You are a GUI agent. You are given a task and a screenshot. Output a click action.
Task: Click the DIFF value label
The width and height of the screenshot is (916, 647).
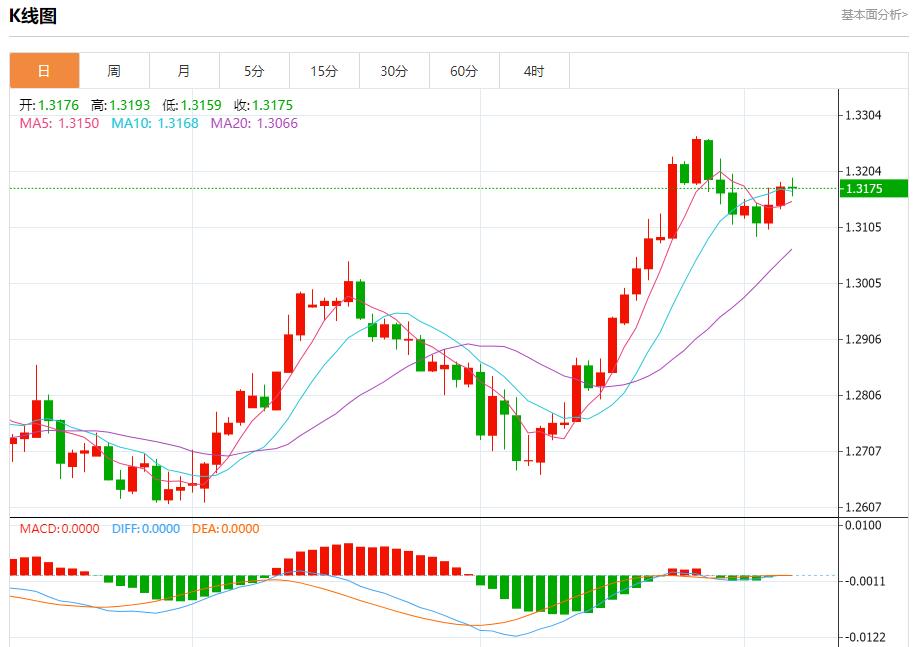pyautogui.click(x=146, y=529)
